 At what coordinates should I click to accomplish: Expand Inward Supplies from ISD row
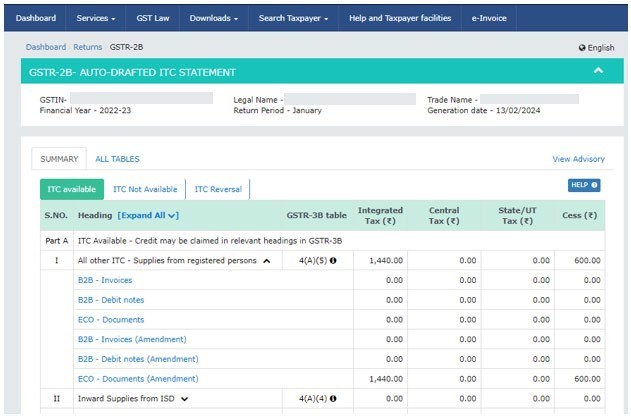[185, 399]
